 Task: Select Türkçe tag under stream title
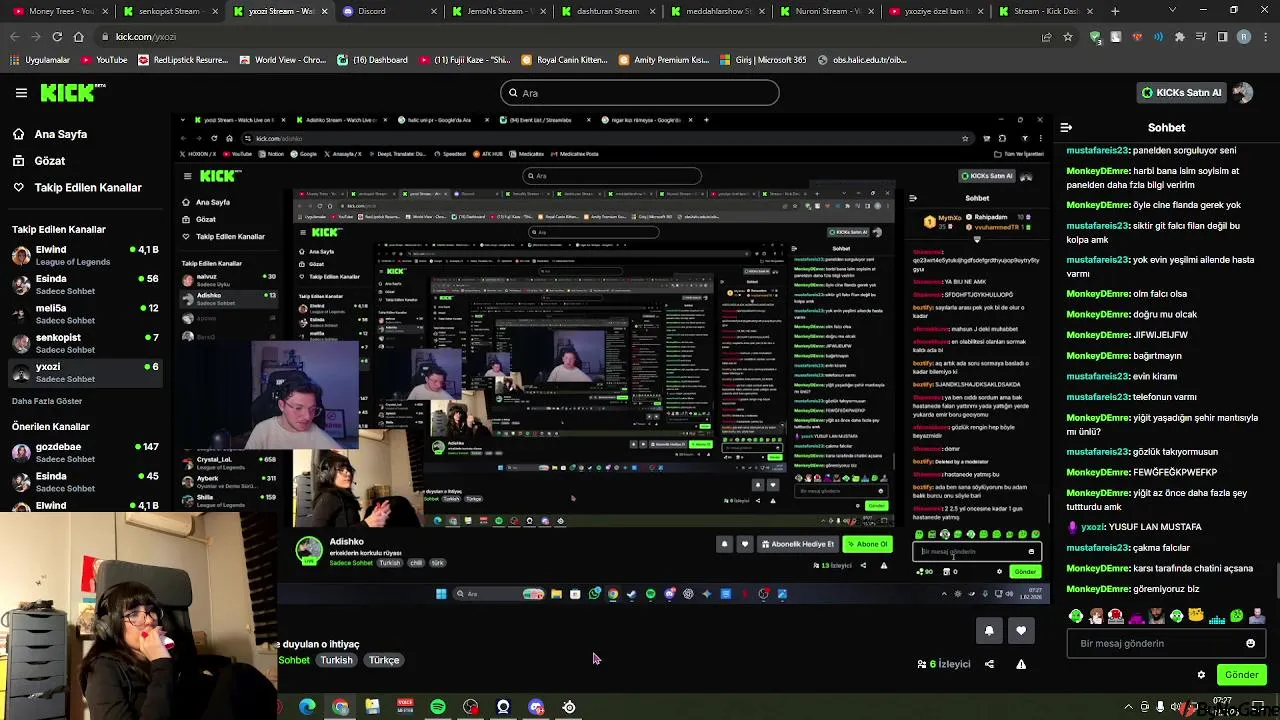tap(384, 660)
